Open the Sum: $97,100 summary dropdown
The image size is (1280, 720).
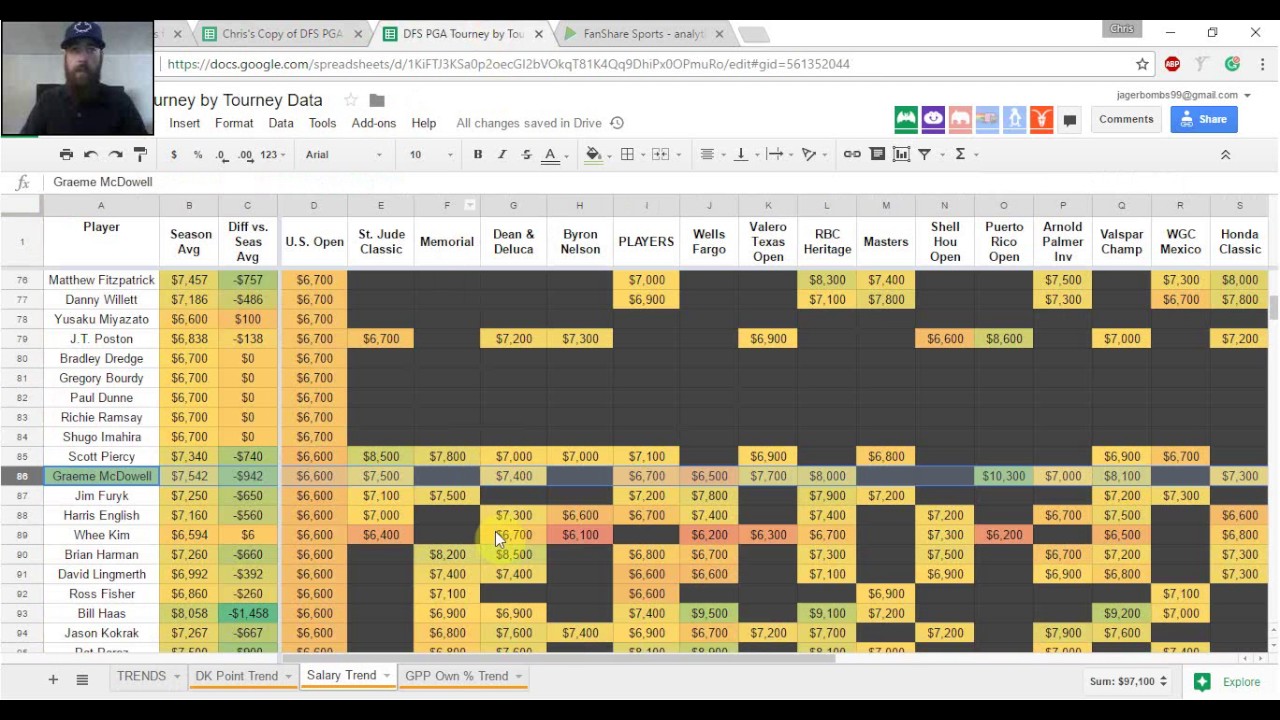coord(1130,682)
